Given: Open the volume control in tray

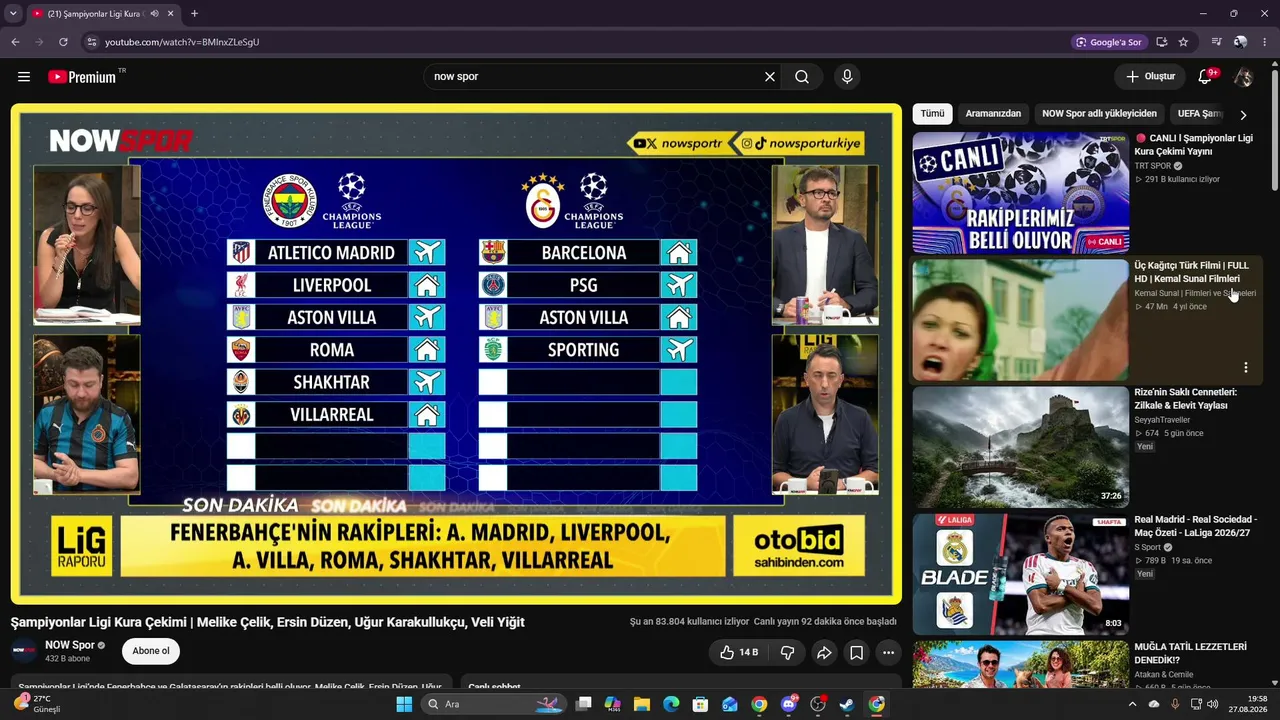Looking at the screenshot, I should 1212,704.
